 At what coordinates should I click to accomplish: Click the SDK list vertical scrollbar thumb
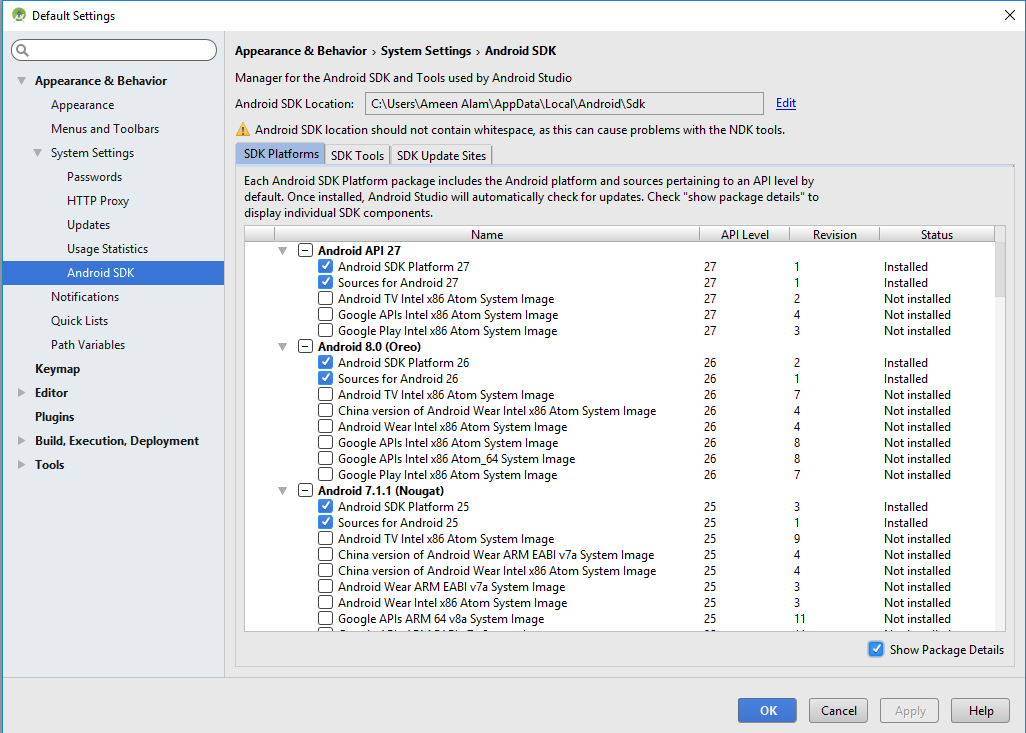1000,270
